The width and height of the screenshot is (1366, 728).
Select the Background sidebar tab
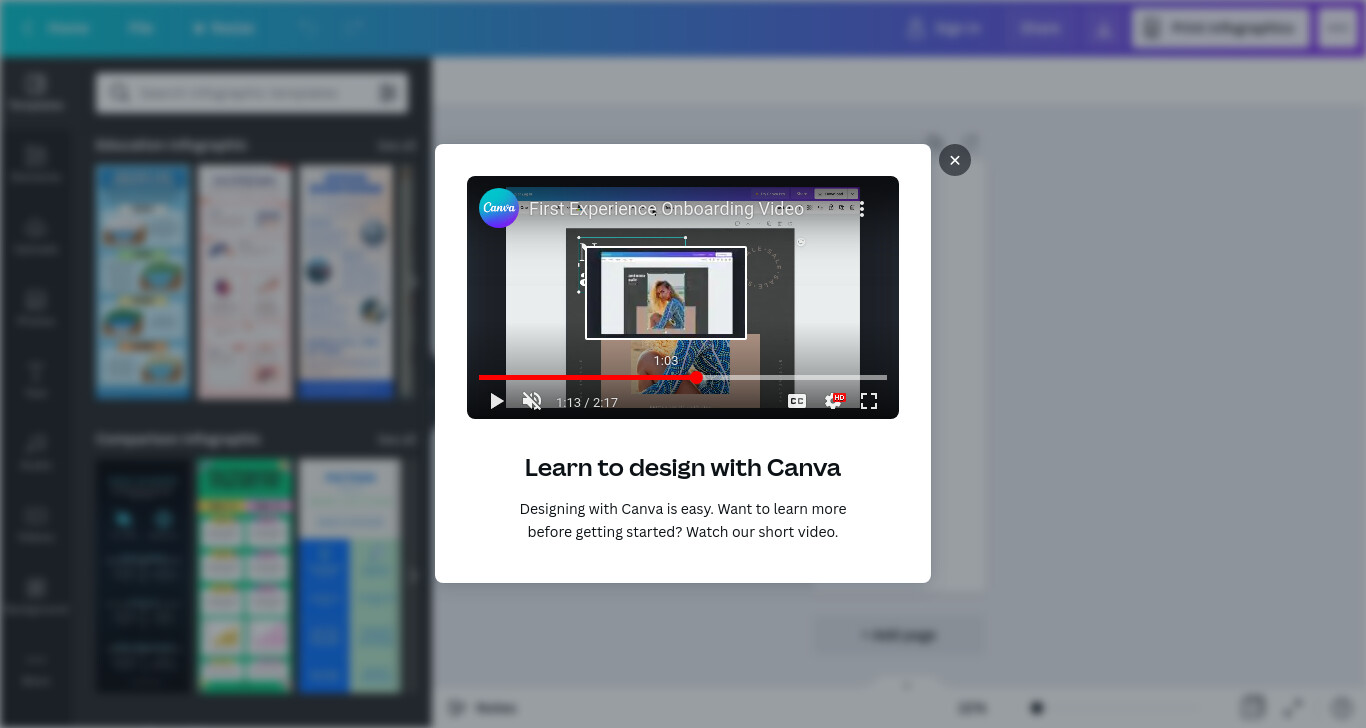click(36, 596)
